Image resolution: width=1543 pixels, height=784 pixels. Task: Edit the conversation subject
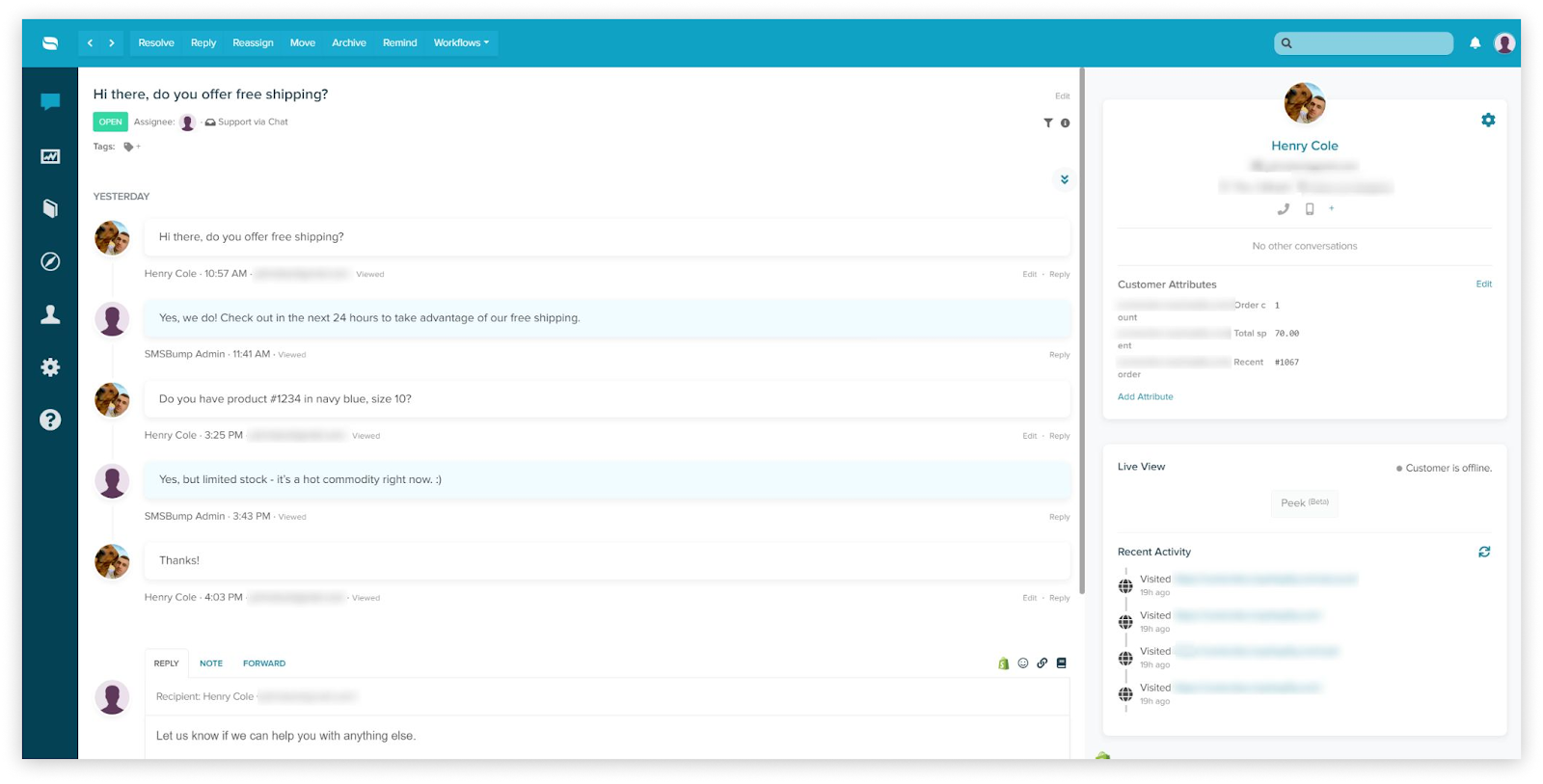1063,96
